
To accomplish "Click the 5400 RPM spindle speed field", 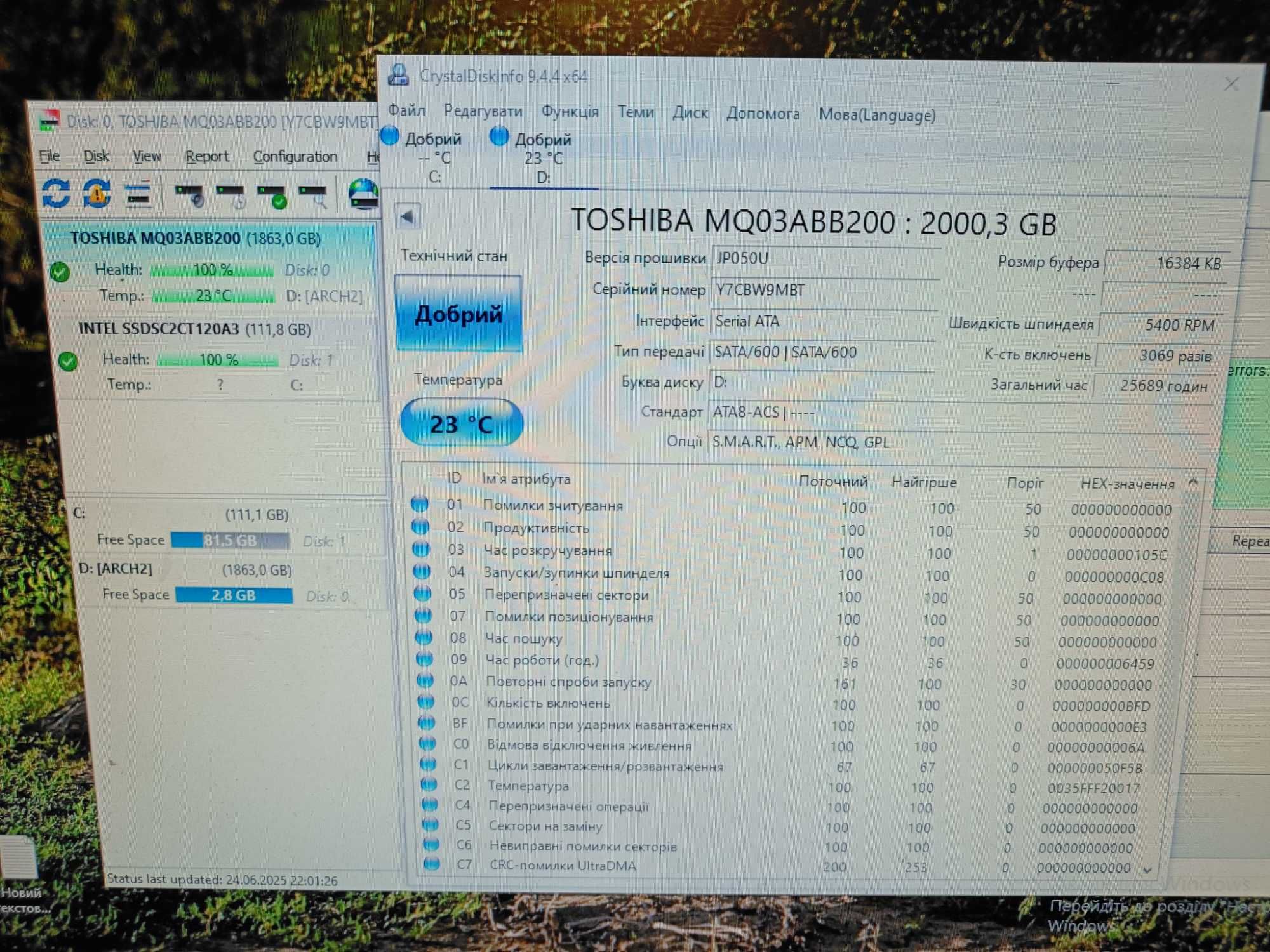I will pyautogui.click(x=1163, y=325).
